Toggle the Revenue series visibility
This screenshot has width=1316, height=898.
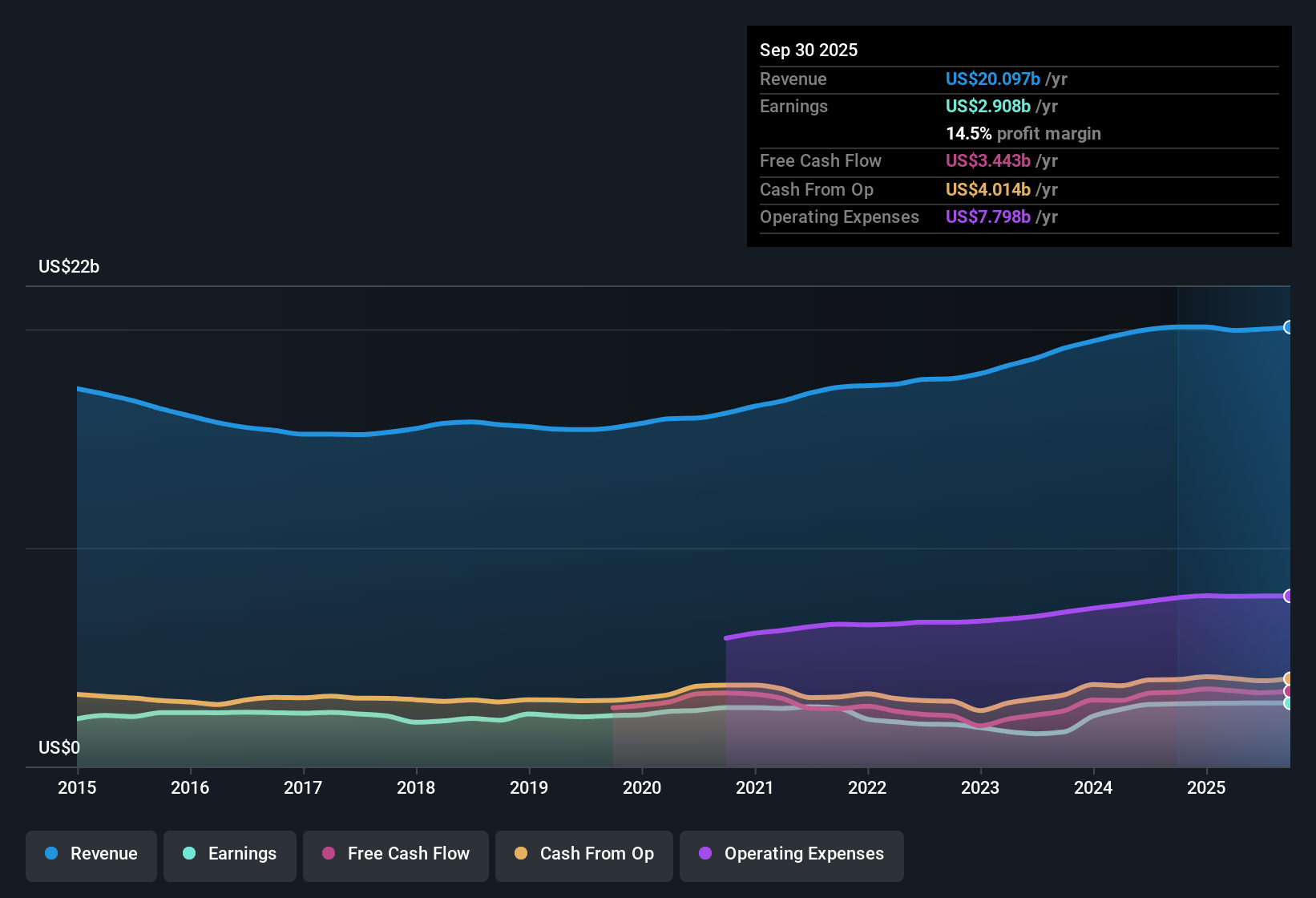point(91,855)
